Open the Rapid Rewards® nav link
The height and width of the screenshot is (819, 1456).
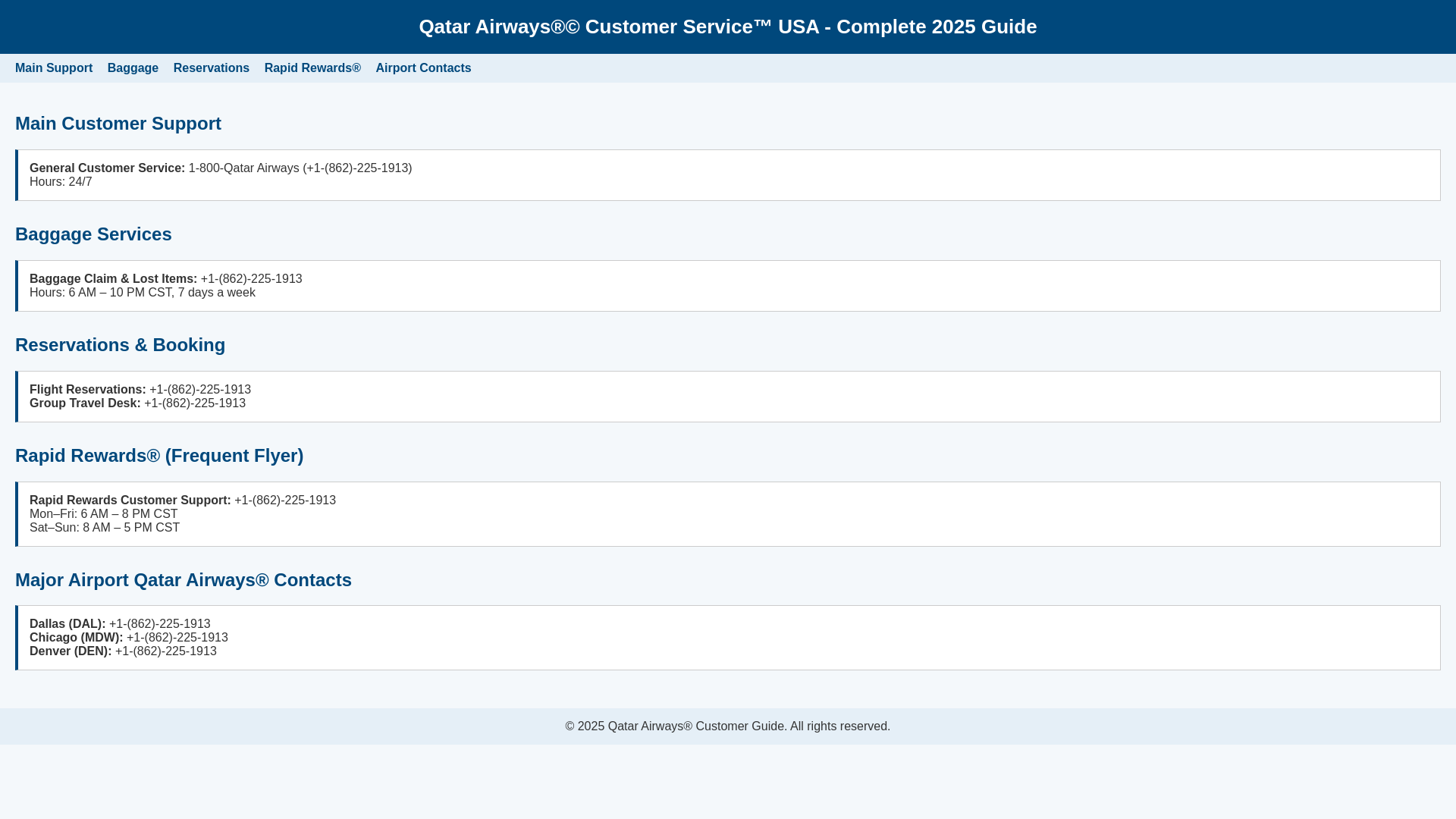point(312,68)
